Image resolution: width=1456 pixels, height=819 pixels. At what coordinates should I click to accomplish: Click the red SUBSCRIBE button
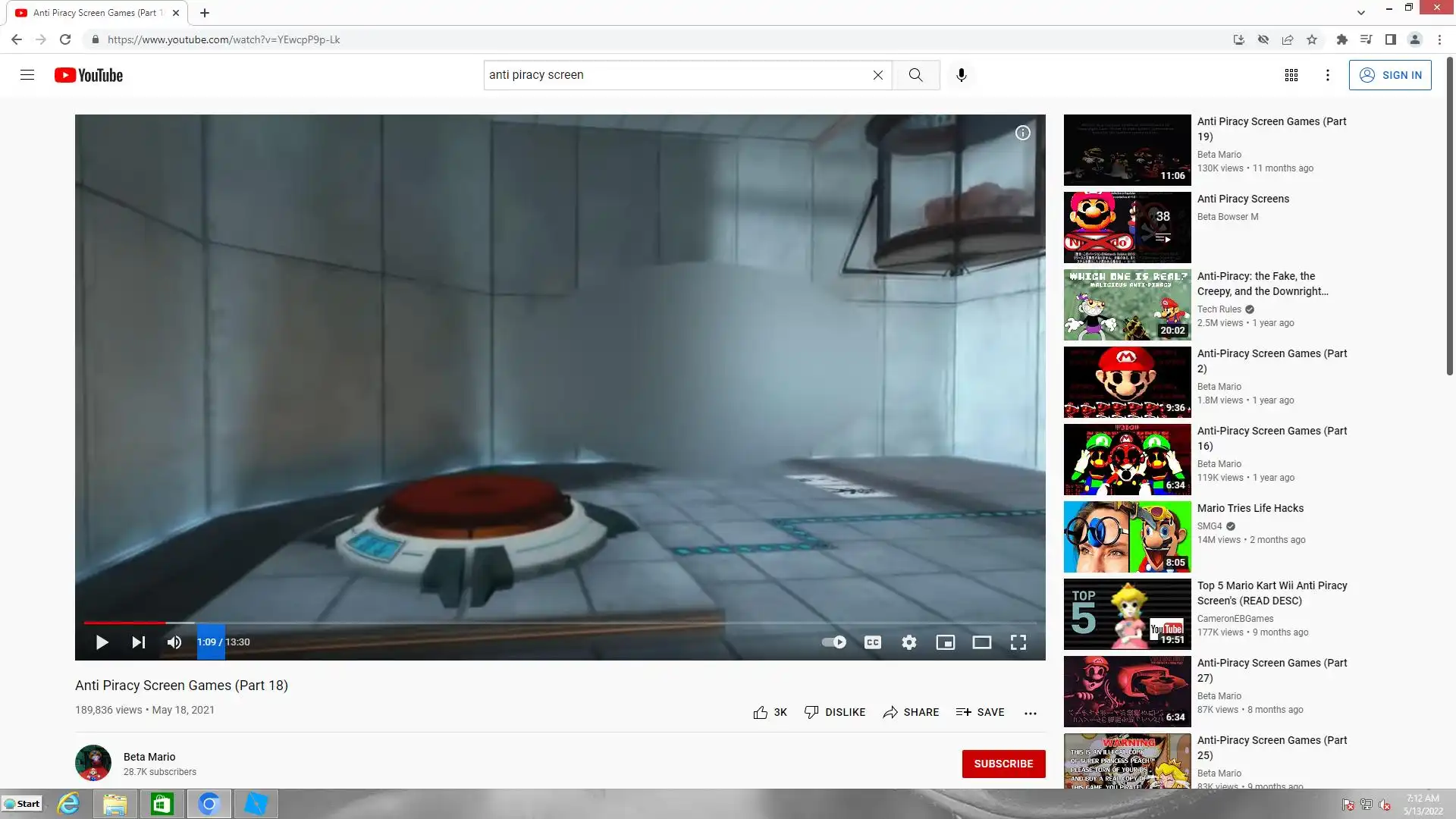[x=1003, y=764]
